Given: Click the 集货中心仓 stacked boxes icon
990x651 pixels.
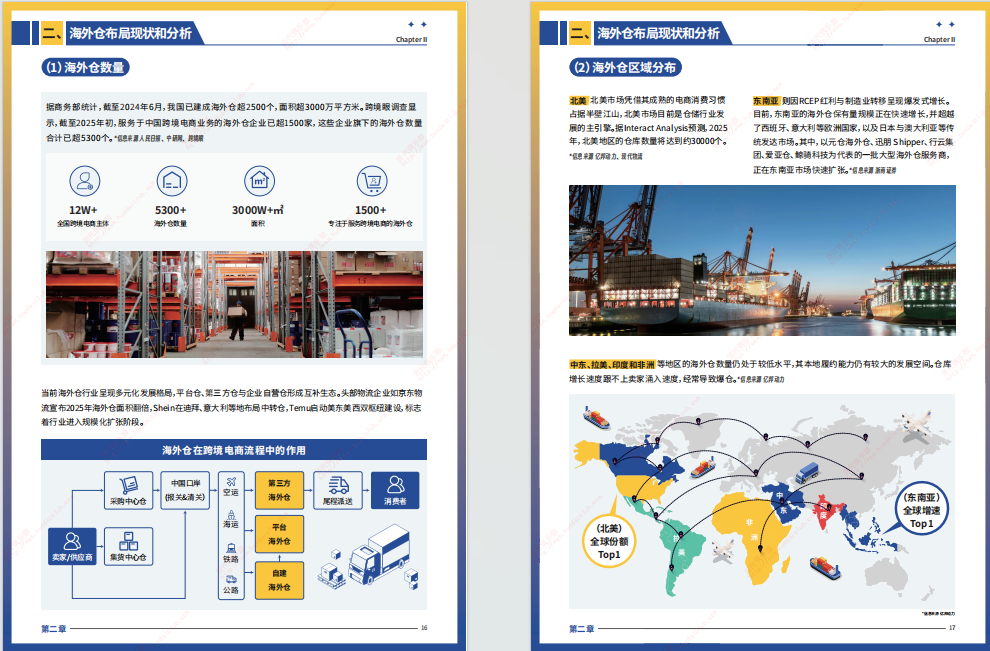Looking at the screenshot, I should click(128, 547).
